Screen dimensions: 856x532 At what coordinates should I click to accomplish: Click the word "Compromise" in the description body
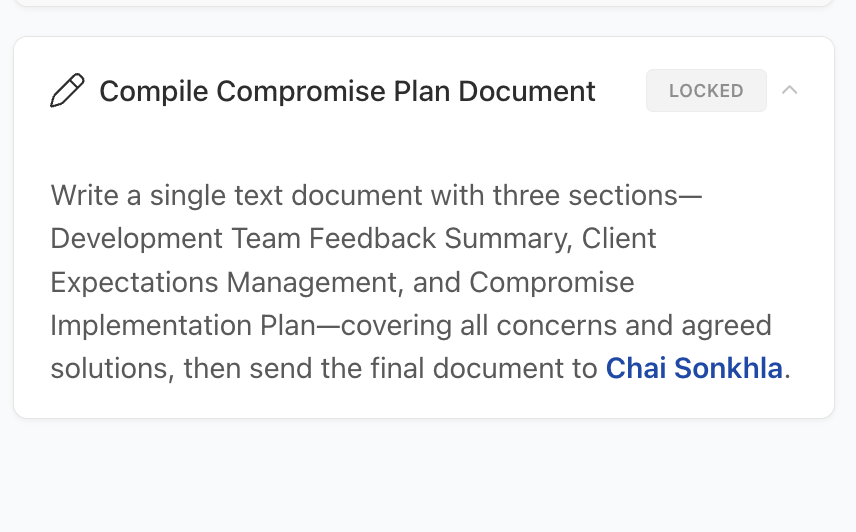click(x=552, y=282)
